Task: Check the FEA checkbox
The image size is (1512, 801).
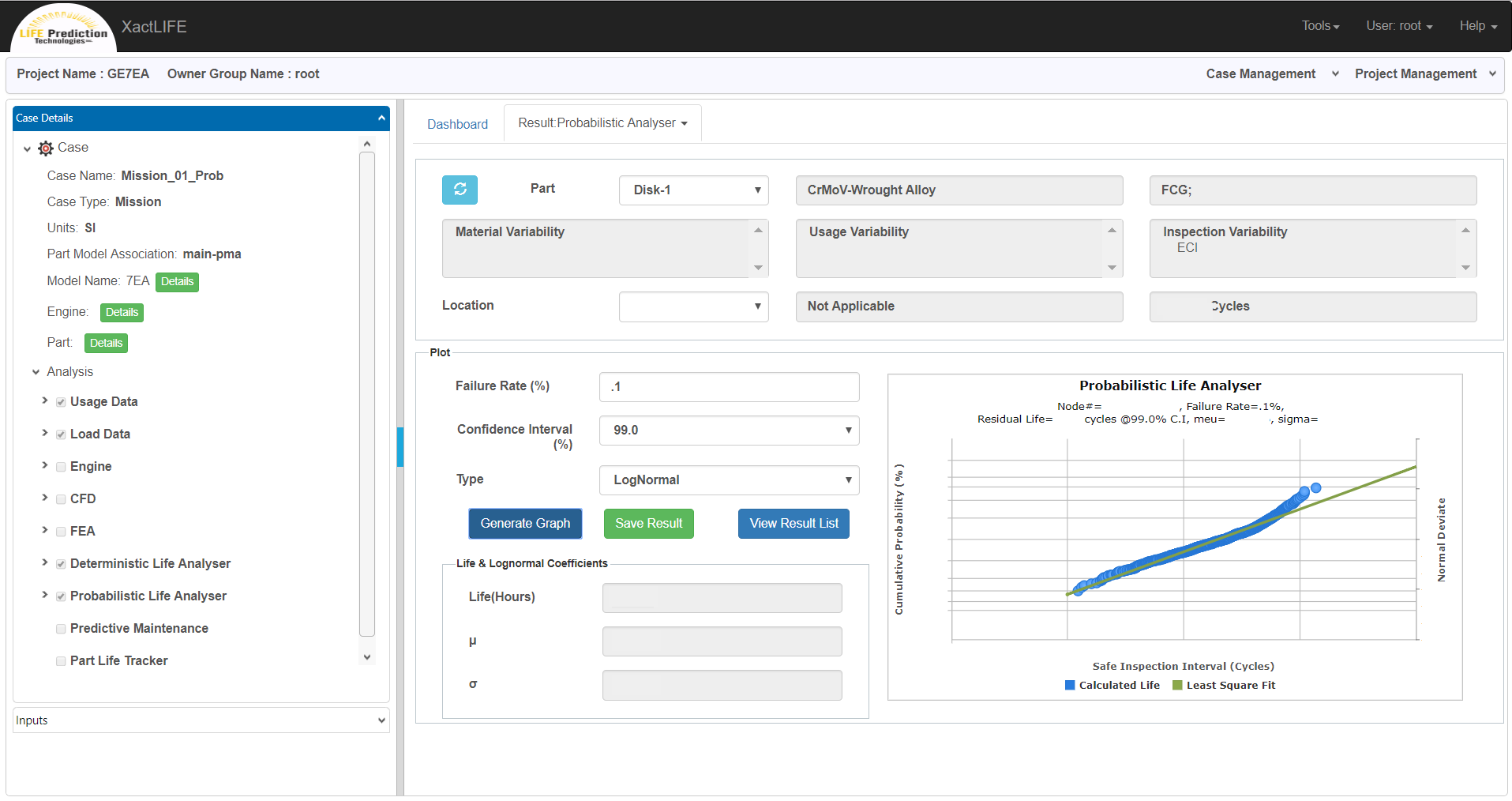Action: tap(61, 532)
